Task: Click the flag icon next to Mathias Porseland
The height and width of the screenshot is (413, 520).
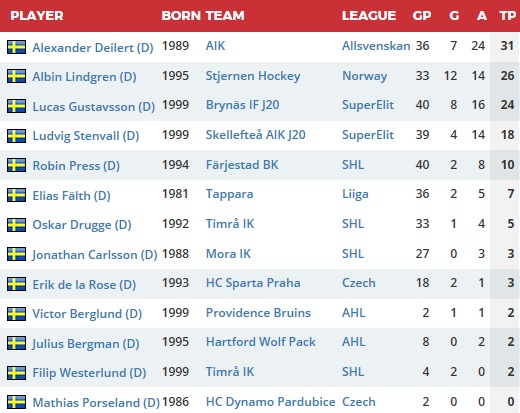Action: click(x=16, y=402)
